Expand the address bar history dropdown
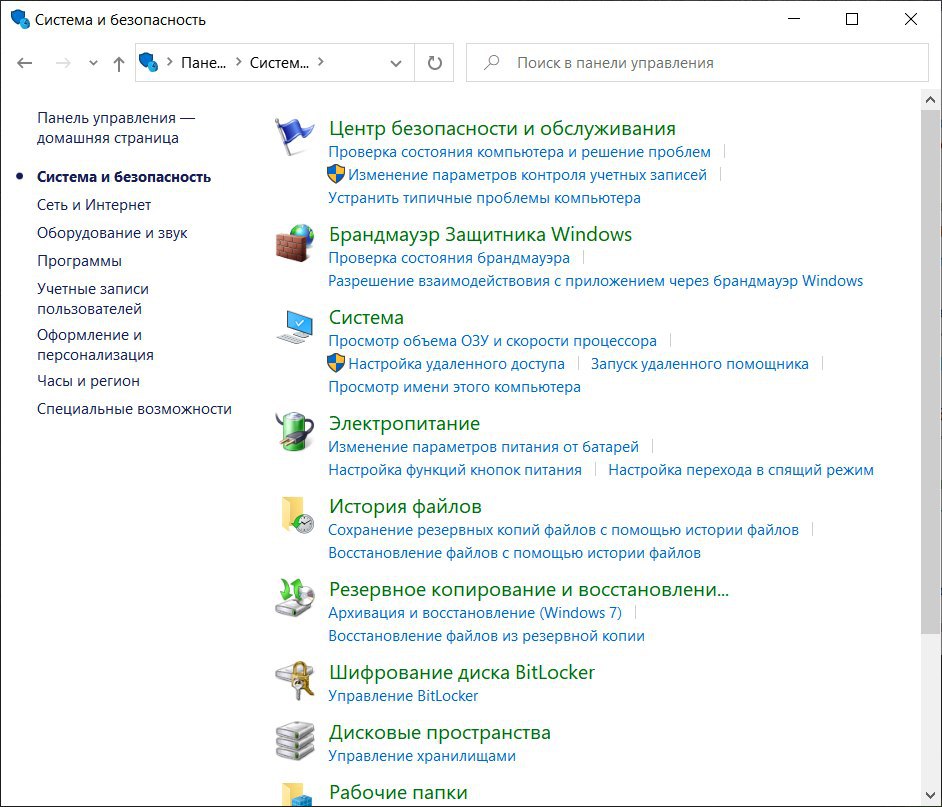The width and height of the screenshot is (942, 807). [396, 62]
